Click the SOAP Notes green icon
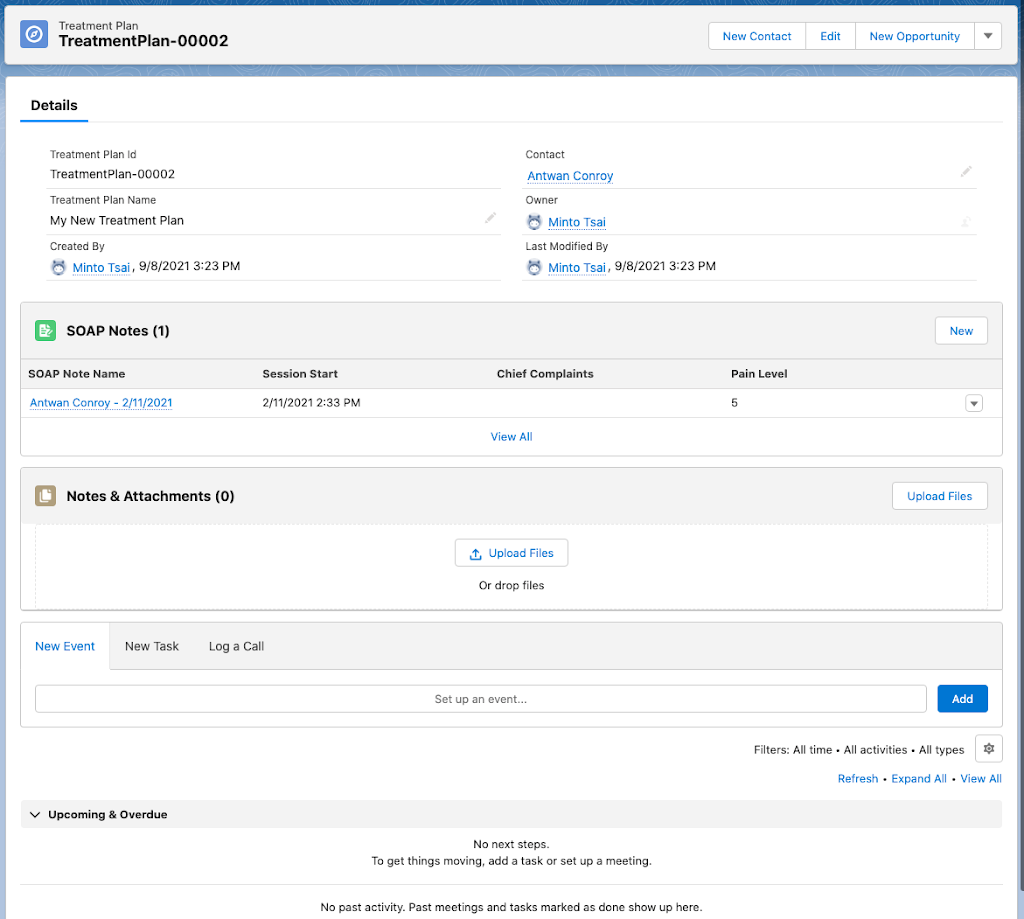 (x=45, y=331)
